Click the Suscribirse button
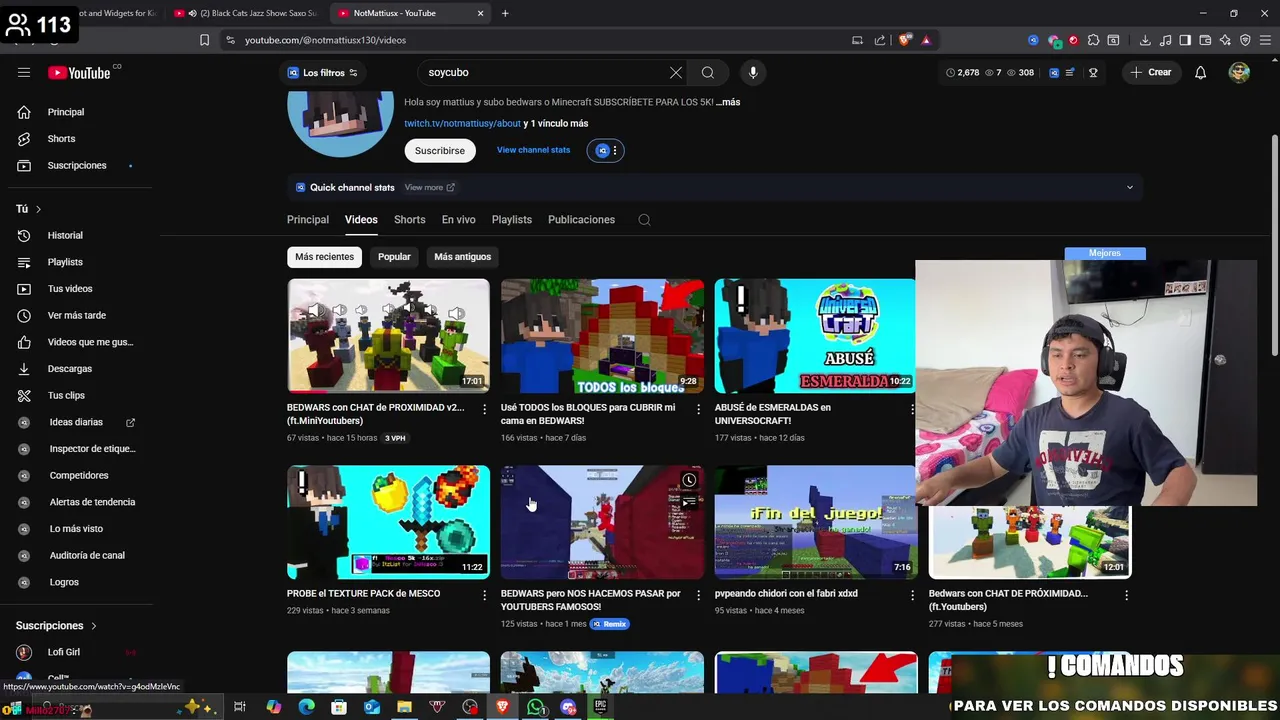This screenshot has height=720, width=1280. (440, 150)
